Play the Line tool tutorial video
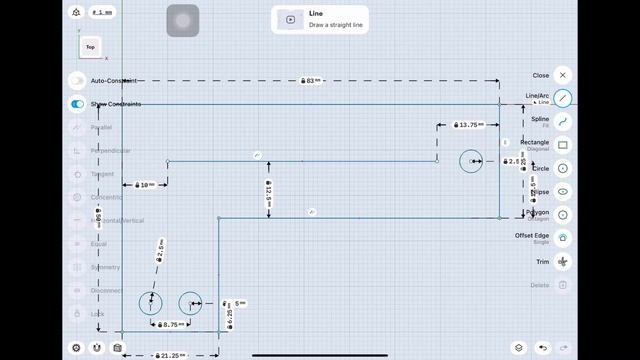Screen dimensions: 640x360 pos(290,20)
